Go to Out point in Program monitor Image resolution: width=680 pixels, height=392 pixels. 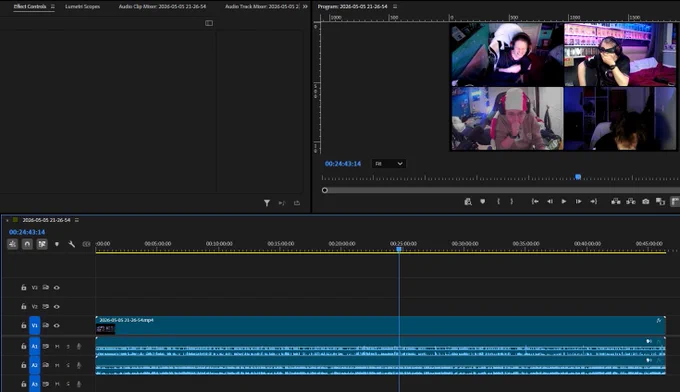(x=594, y=201)
